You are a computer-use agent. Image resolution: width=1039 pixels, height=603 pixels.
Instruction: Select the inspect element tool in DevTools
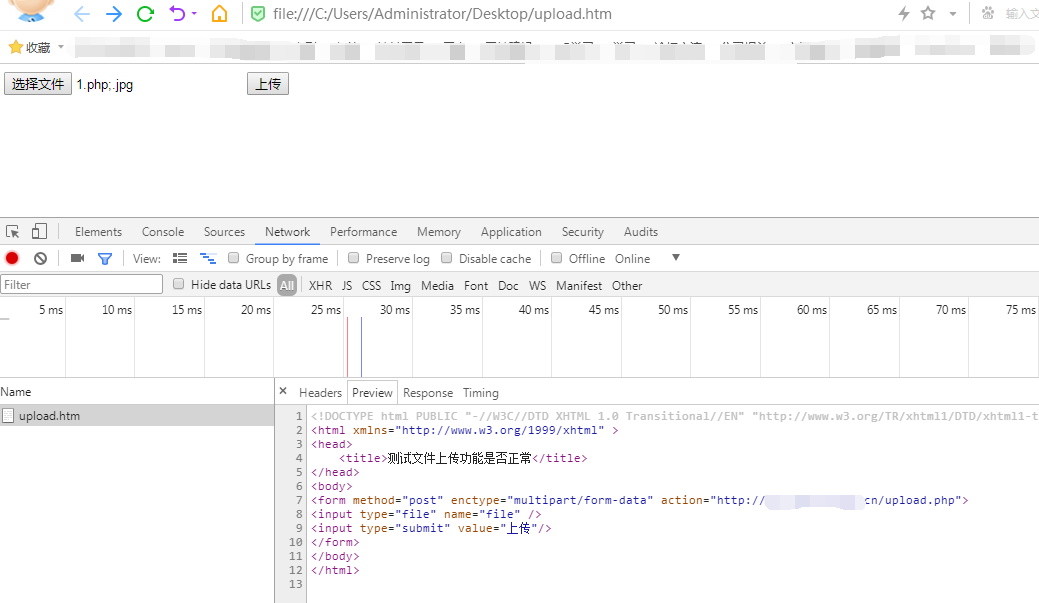click(x=12, y=231)
